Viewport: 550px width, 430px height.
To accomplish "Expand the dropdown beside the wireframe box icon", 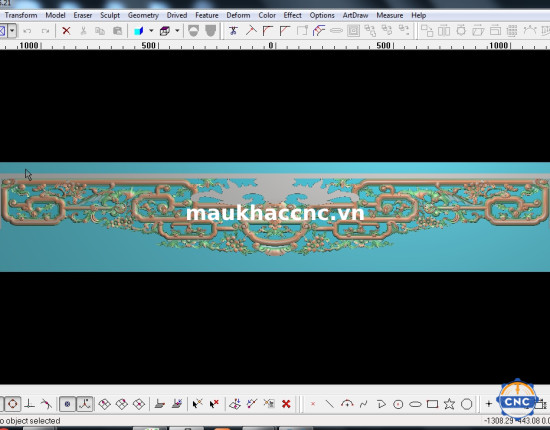I will [x=177, y=31].
